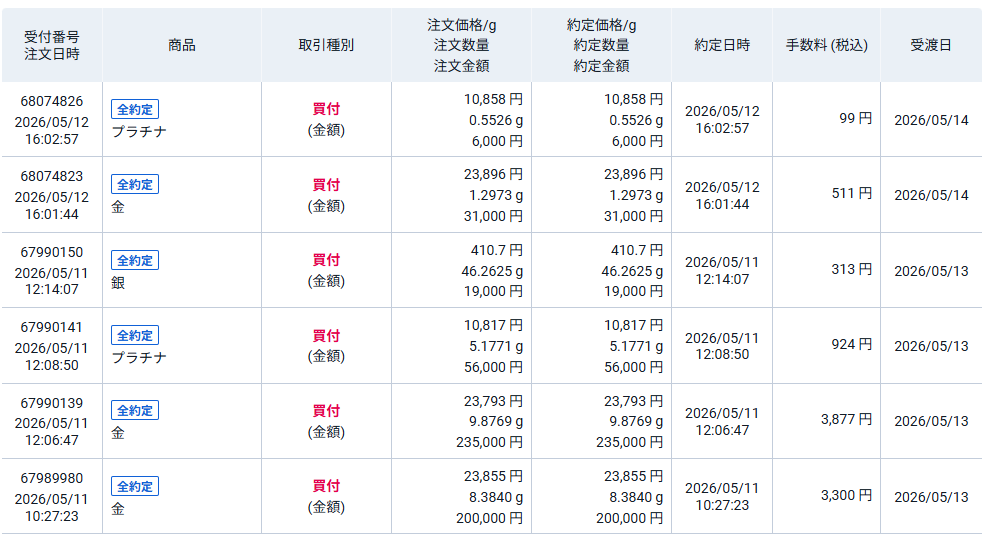Click order number 67989980

click(52, 478)
